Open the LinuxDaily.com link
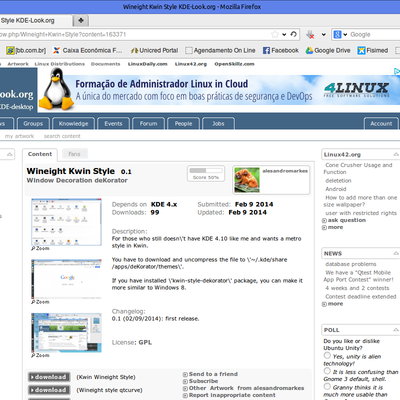 (x=148, y=64)
